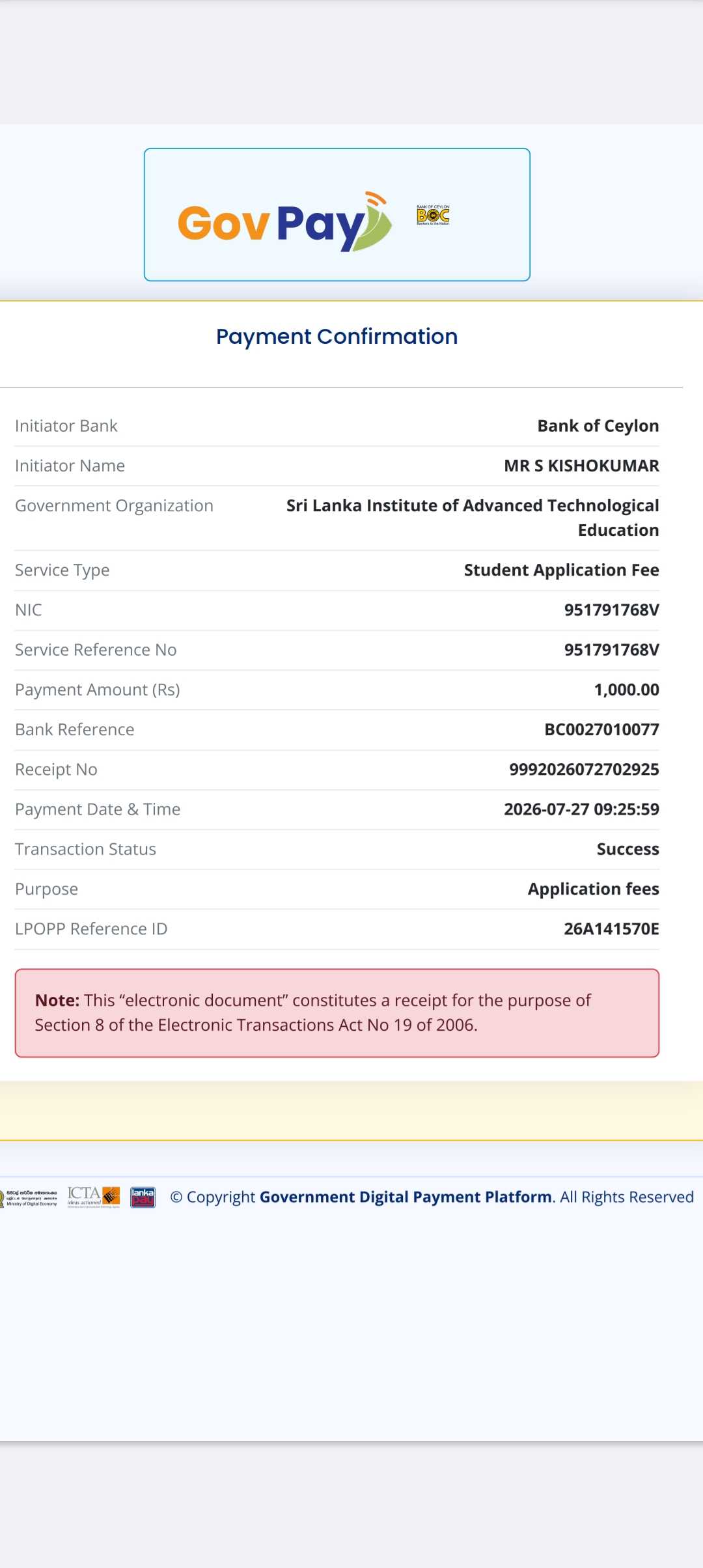Click the Initiator Name MR S KISHOKUMAR
This screenshot has width=703, height=1568.
click(581, 466)
